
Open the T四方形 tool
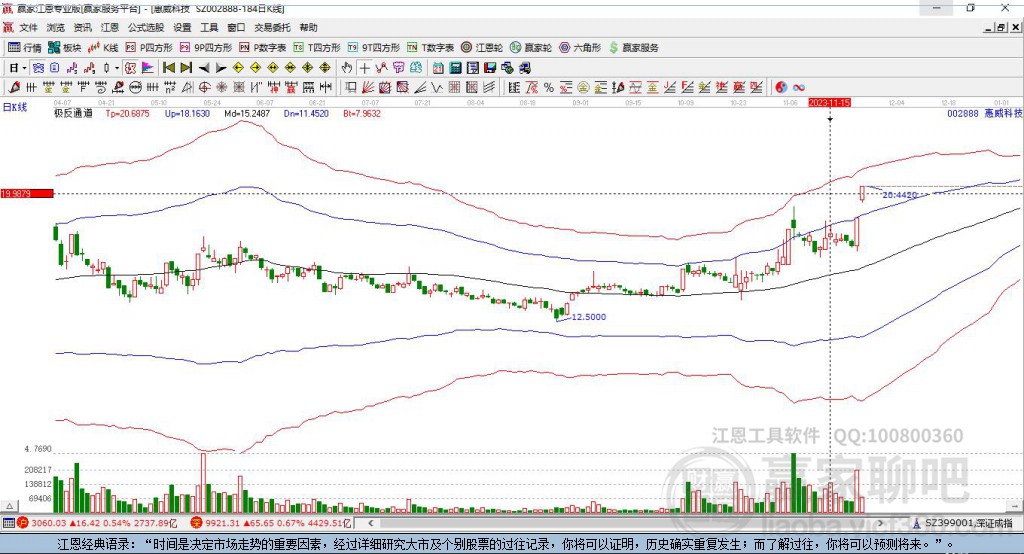pos(317,48)
